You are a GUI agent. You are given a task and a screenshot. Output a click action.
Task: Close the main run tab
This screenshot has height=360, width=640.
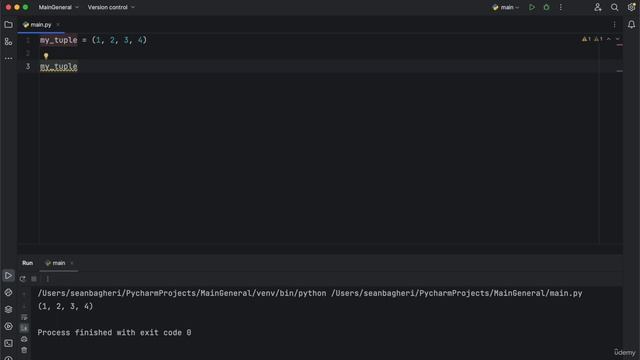pyautogui.click(x=72, y=263)
